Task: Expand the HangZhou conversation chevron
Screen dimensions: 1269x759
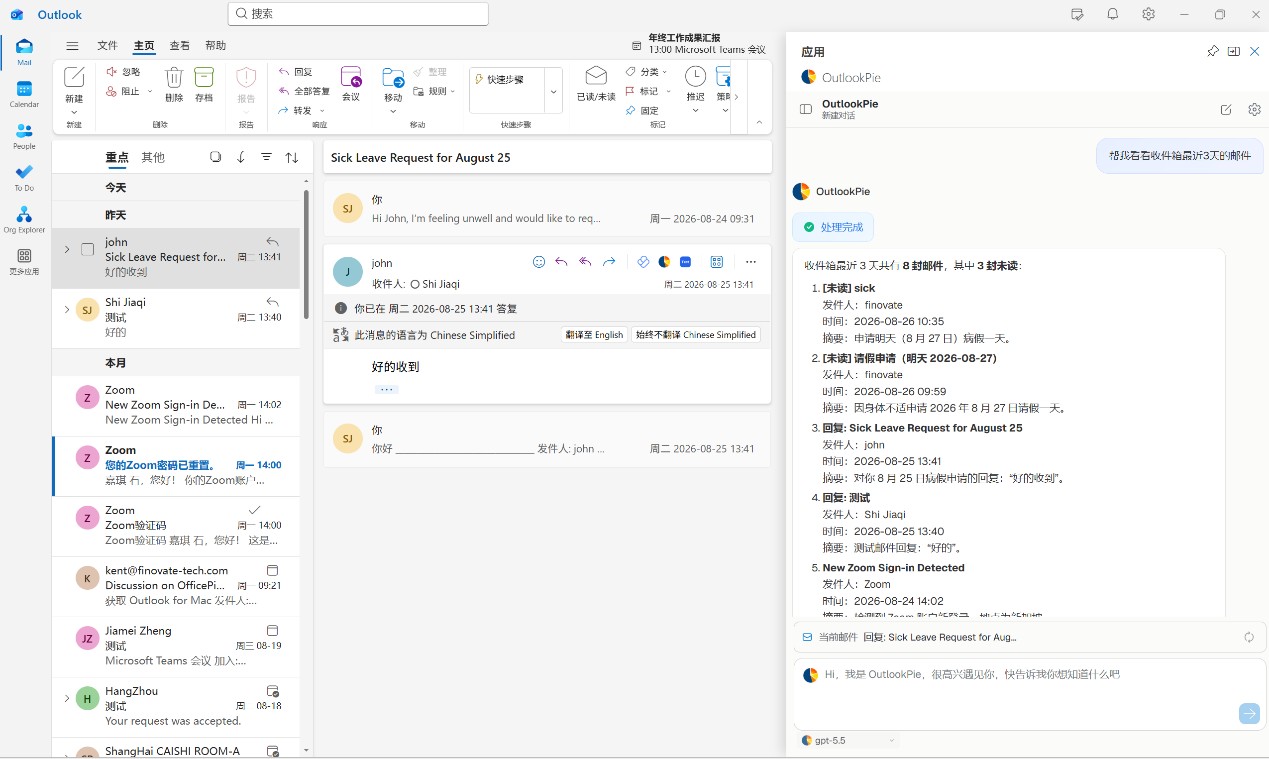Action: [67, 698]
